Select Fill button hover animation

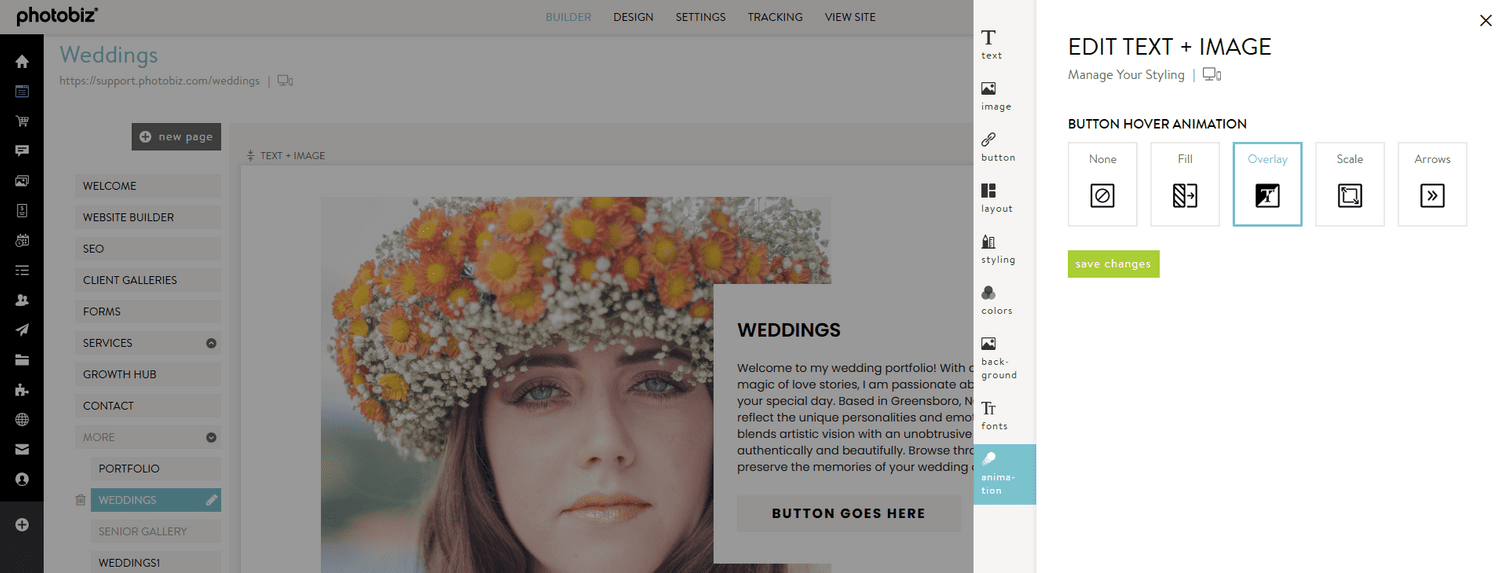[1185, 184]
